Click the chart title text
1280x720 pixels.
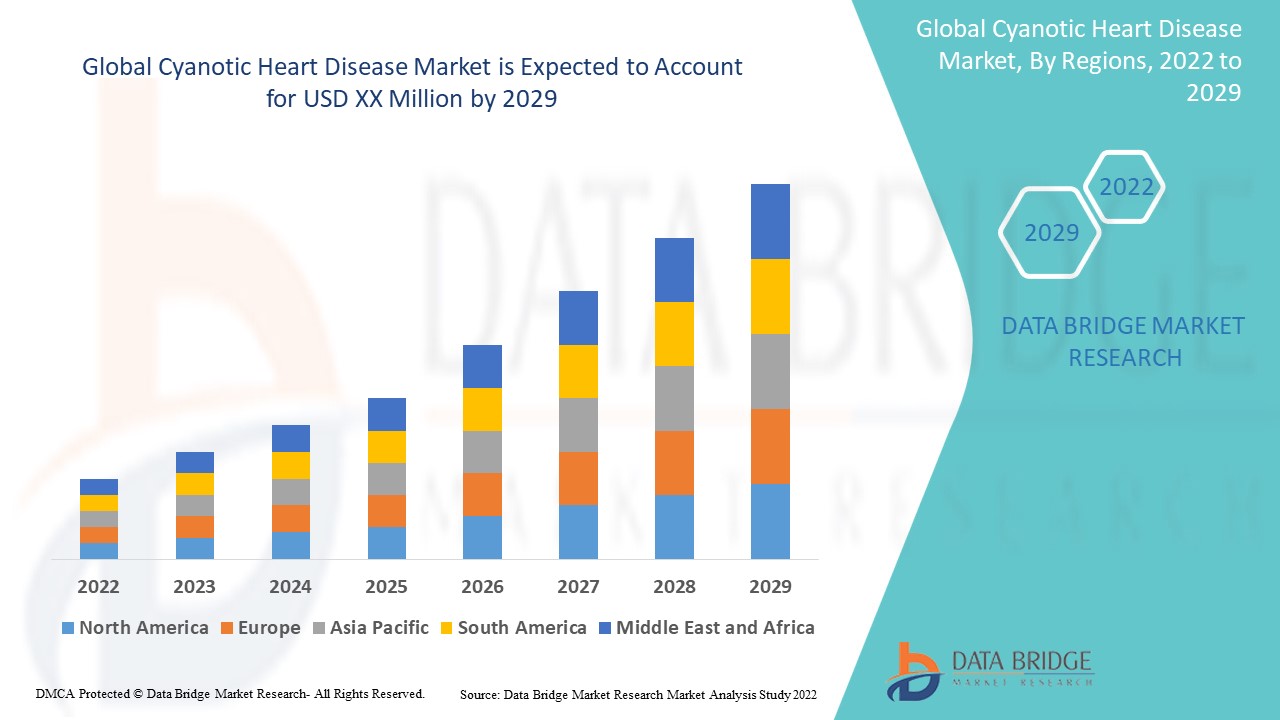412,83
